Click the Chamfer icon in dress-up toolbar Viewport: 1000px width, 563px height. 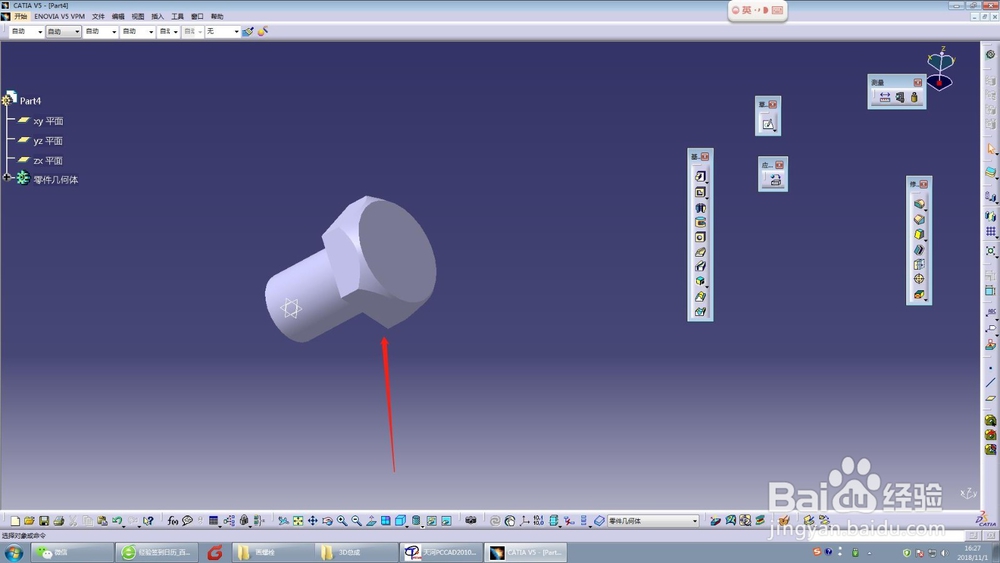point(919,219)
